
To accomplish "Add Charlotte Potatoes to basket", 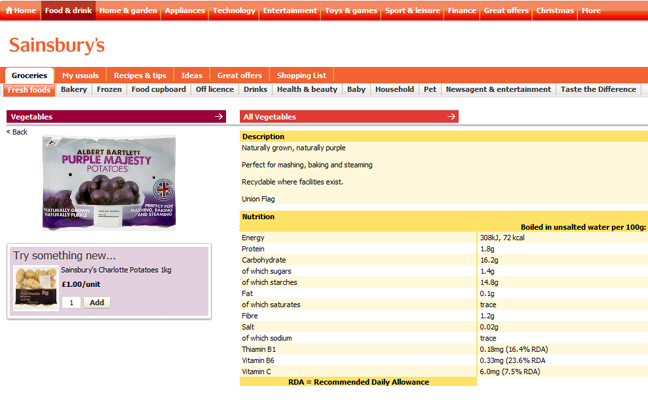I will (x=97, y=303).
